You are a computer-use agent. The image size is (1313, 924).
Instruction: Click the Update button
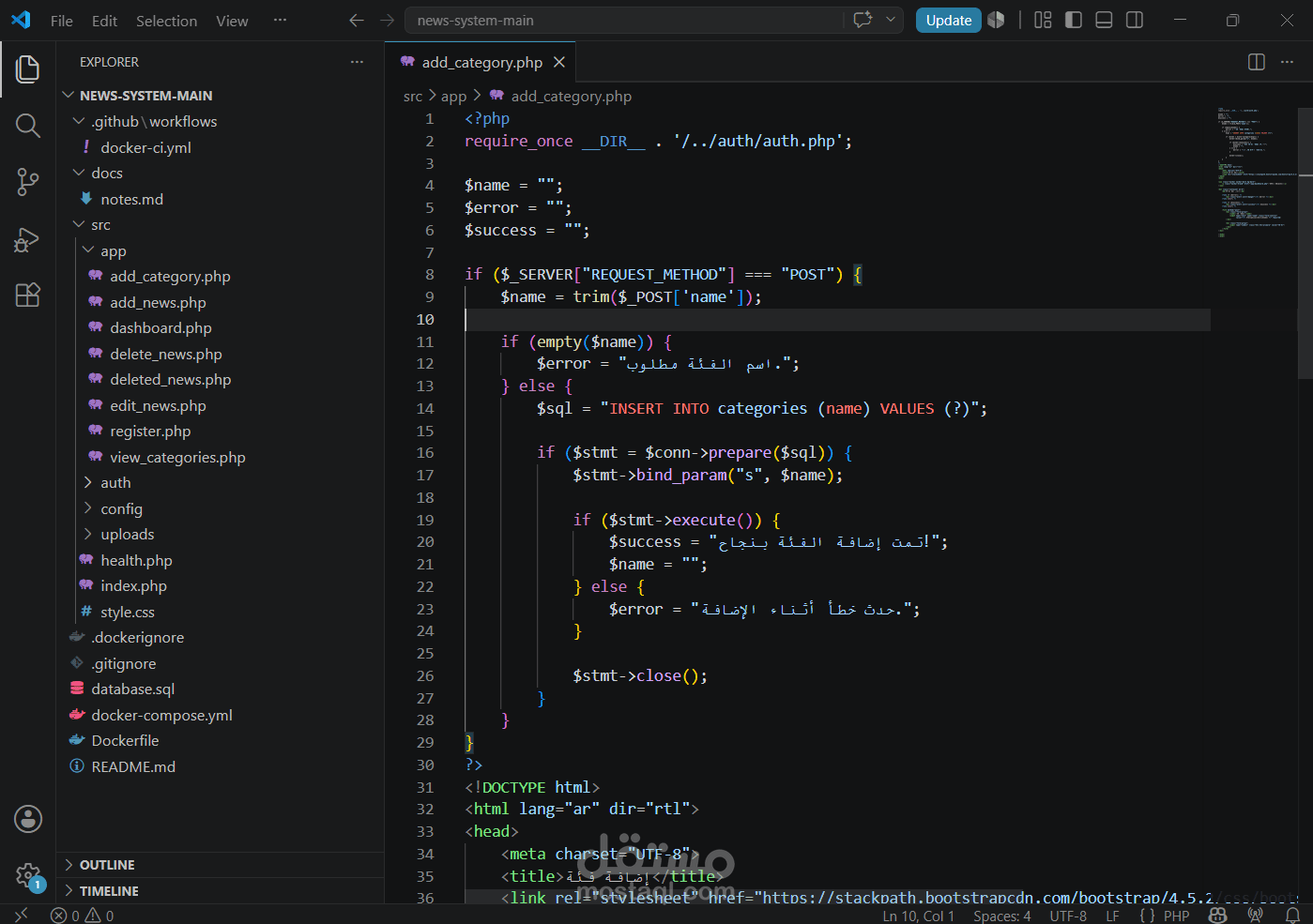click(x=949, y=21)
